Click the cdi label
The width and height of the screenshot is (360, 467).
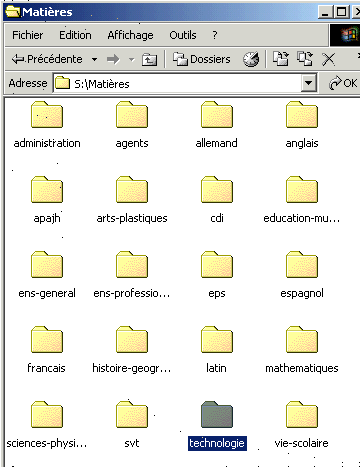[217, 218]
